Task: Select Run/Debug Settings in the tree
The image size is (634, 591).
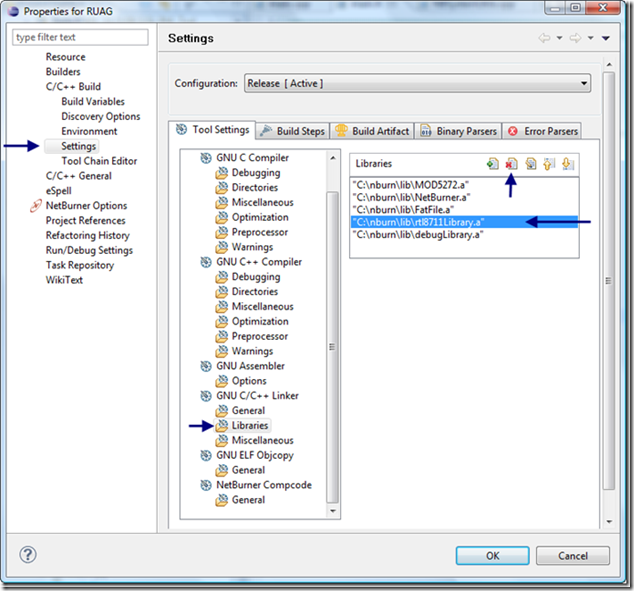Action: click(89, 250)
